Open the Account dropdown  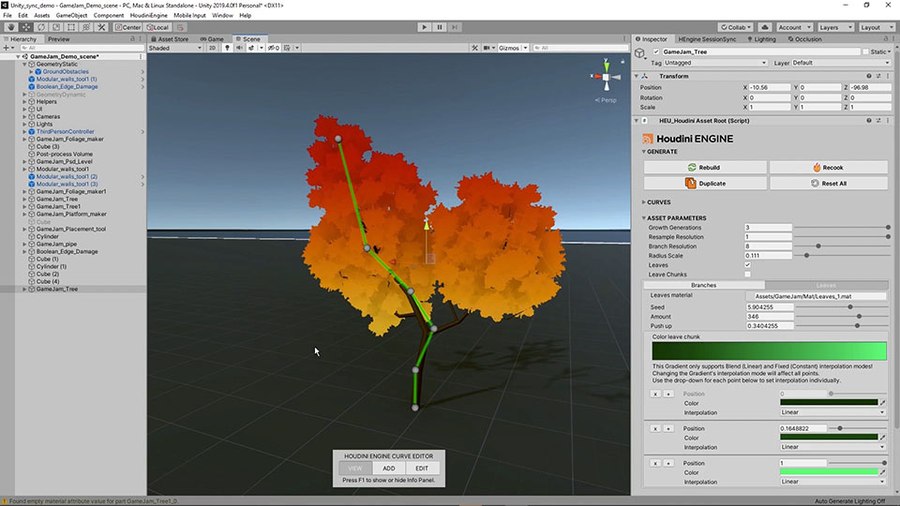click(x=794, y=27)
